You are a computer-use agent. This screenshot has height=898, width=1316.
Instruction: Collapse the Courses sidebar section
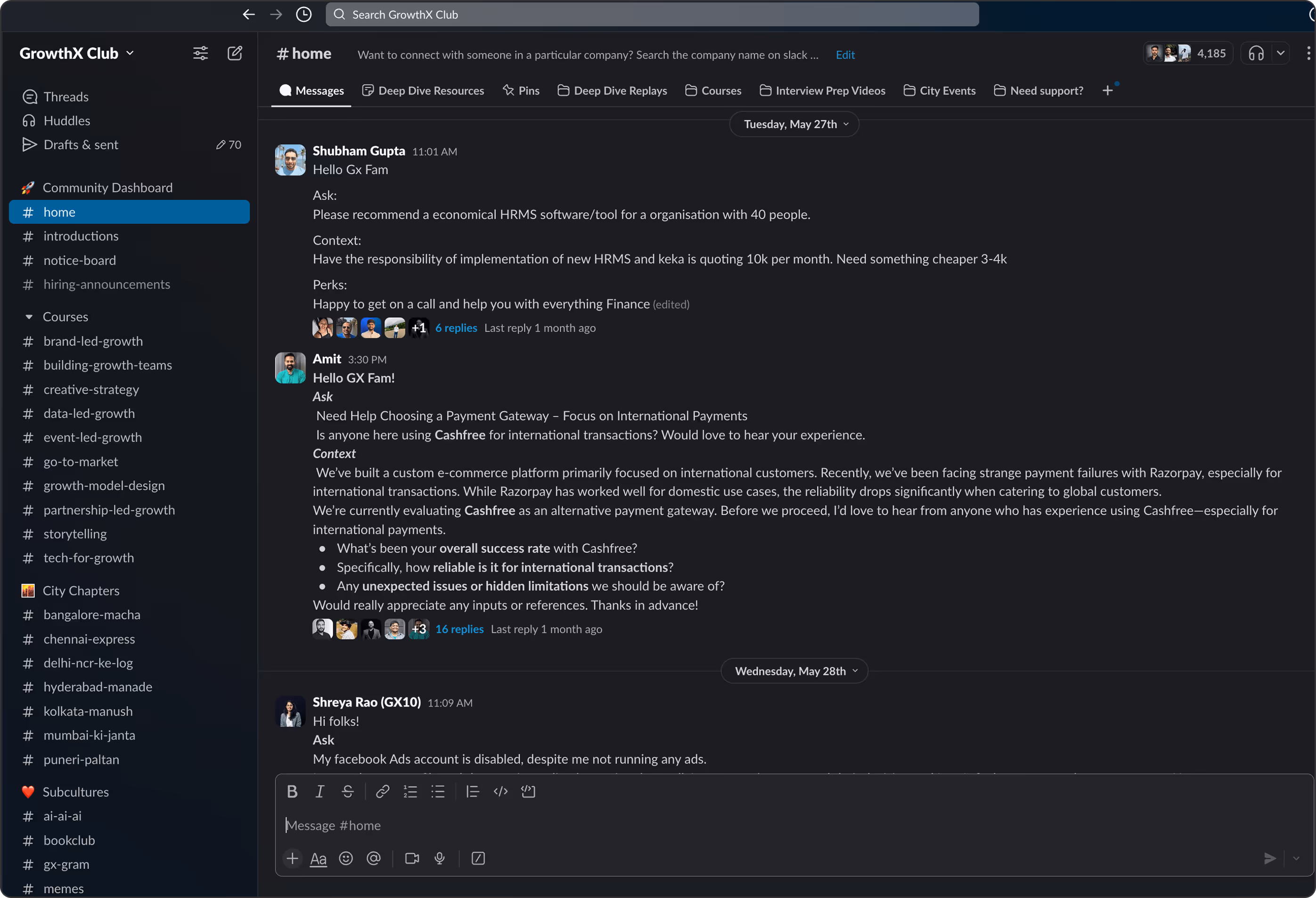point(29,317)
